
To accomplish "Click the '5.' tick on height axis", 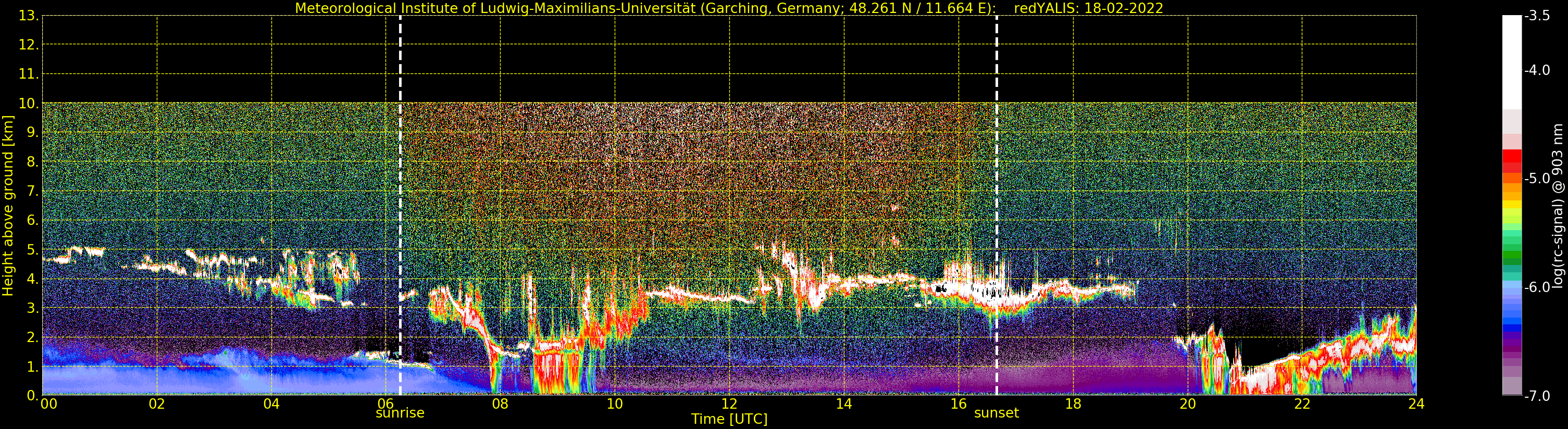I will point(32,249).
